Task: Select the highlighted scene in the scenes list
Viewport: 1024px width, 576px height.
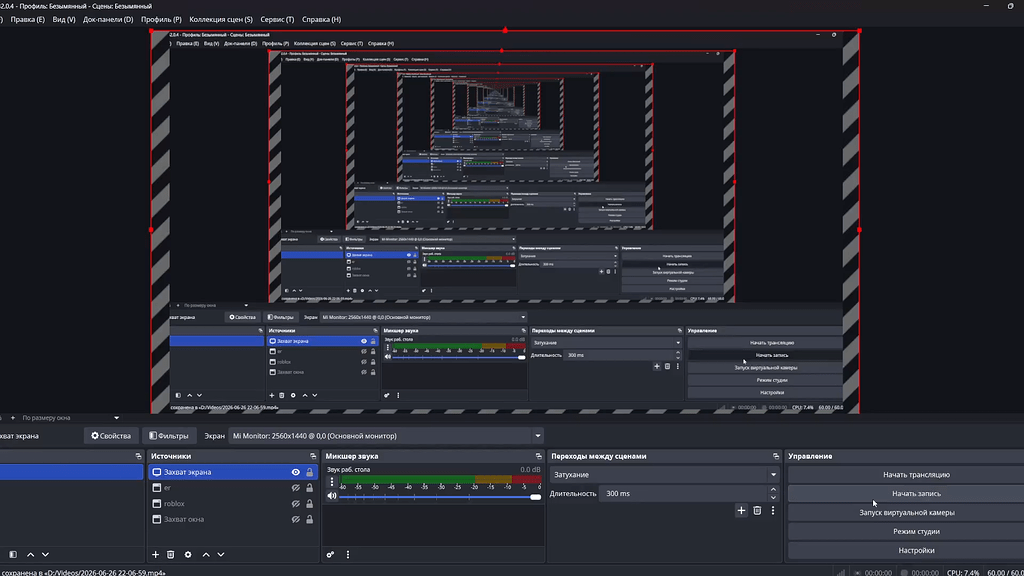Action: 71,472
